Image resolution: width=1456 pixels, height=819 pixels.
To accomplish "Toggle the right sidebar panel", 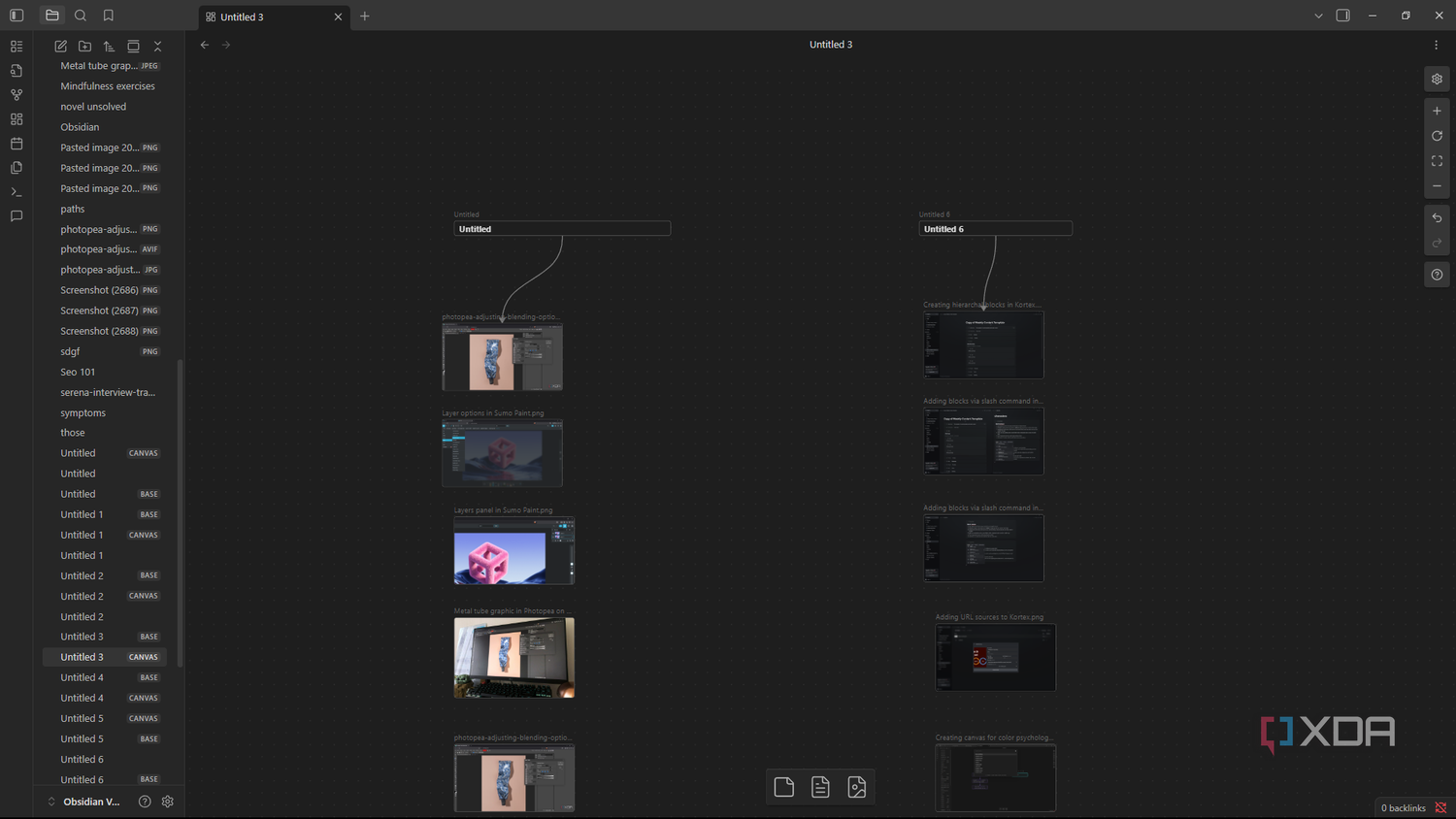I will pyautogui.click(x=1343, y=16).
